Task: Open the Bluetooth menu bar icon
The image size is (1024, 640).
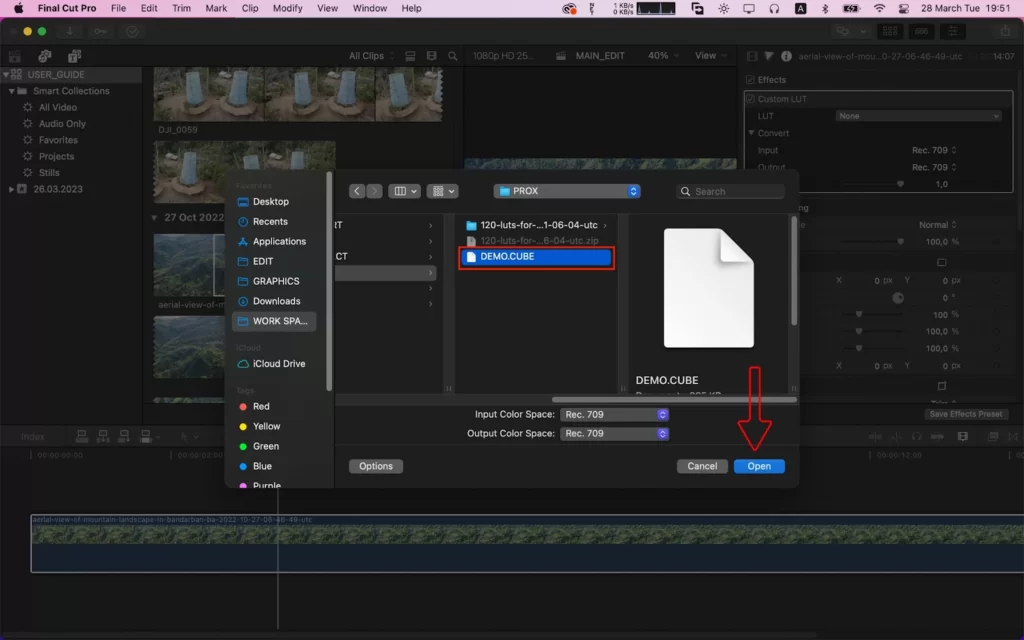Action: (825, 8)
